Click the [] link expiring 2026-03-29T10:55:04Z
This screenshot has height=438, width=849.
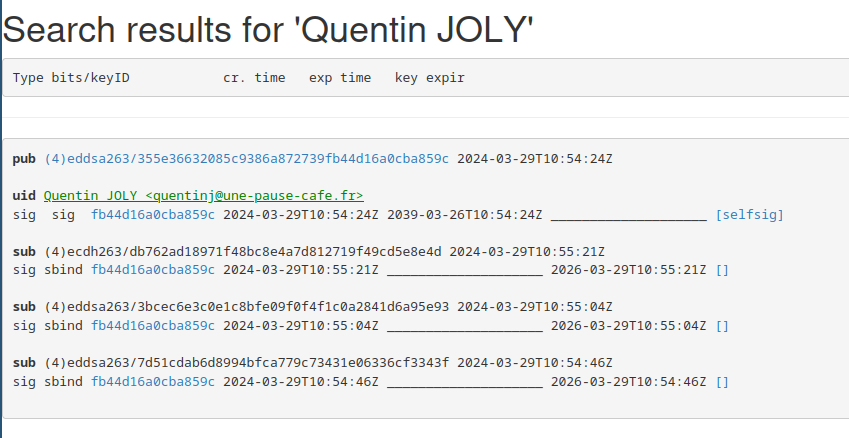[722, 325]
